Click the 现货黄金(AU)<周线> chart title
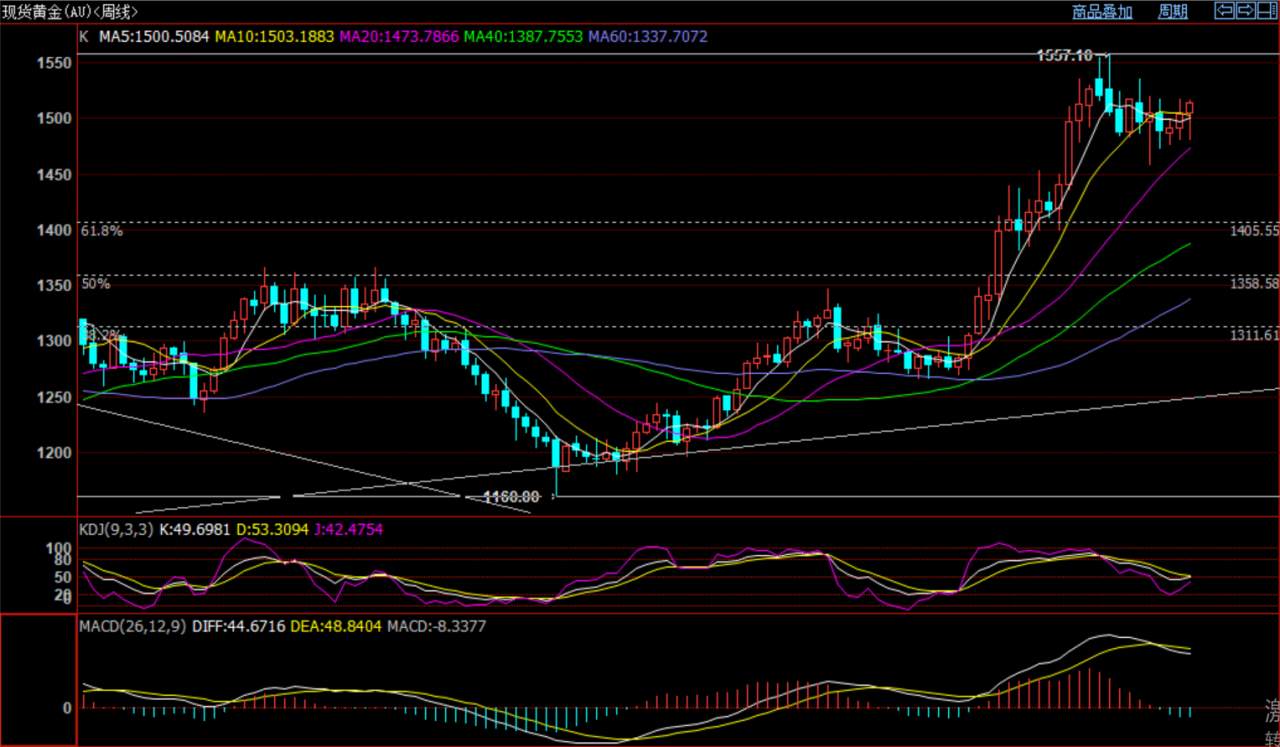The image size is (1280, 747). pos(70,12)
